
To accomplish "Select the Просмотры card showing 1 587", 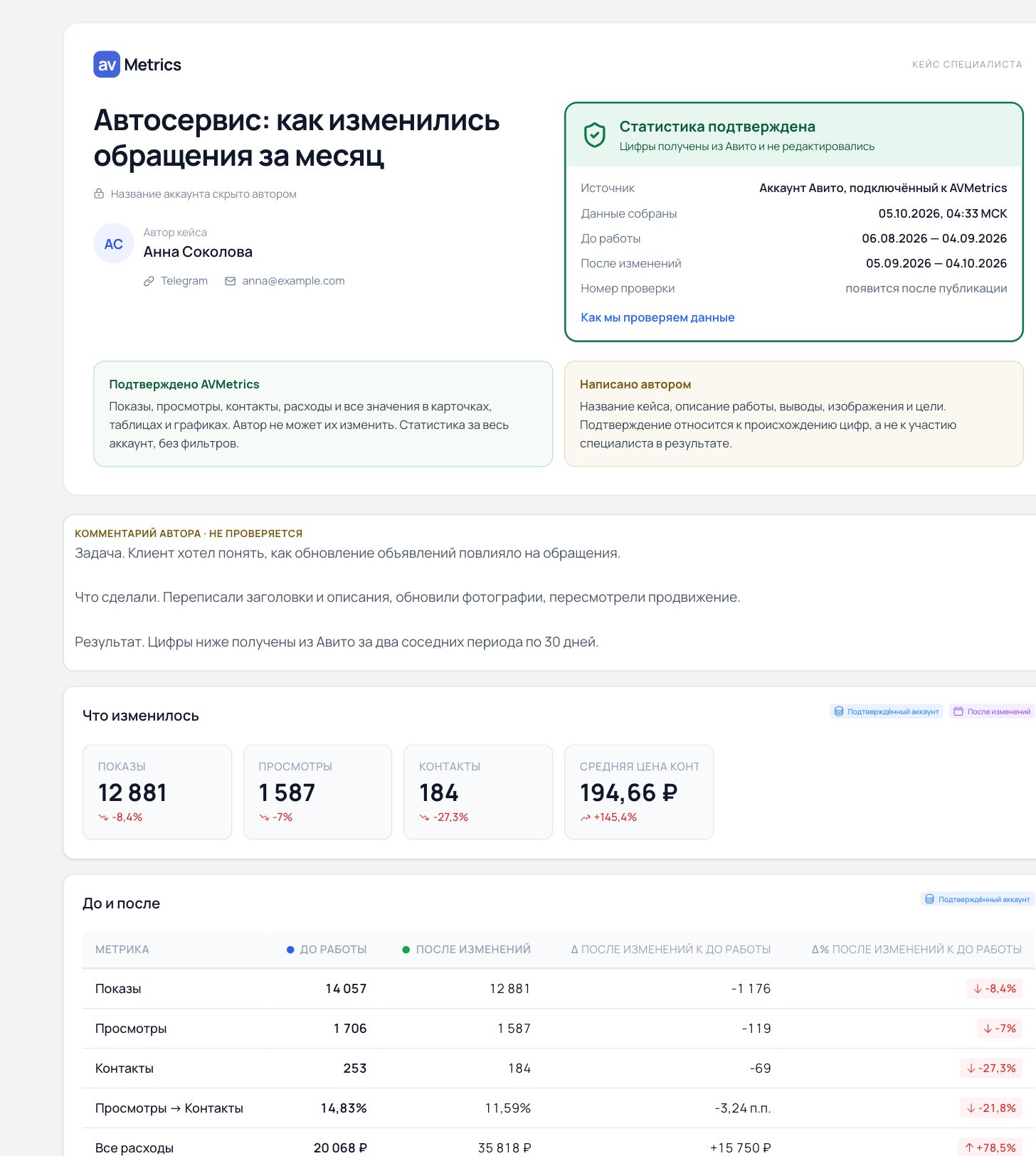I will 317,792.
